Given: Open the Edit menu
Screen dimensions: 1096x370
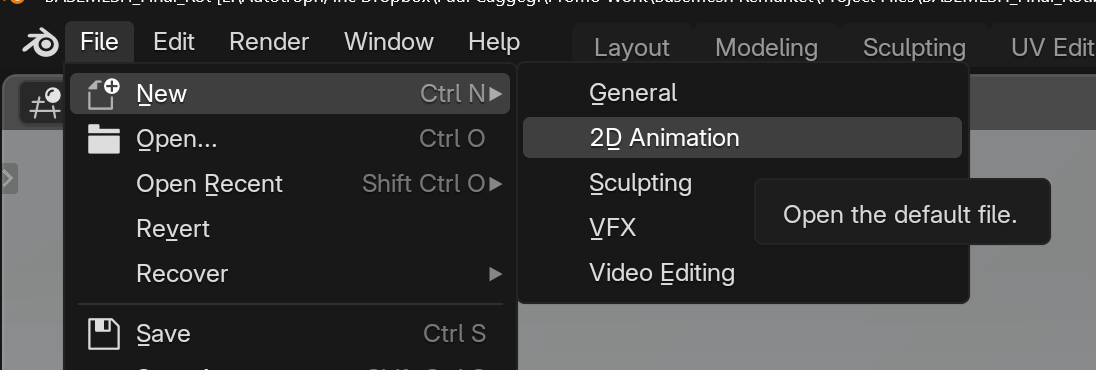Looking at the screenshot, I should pos(173,42).
